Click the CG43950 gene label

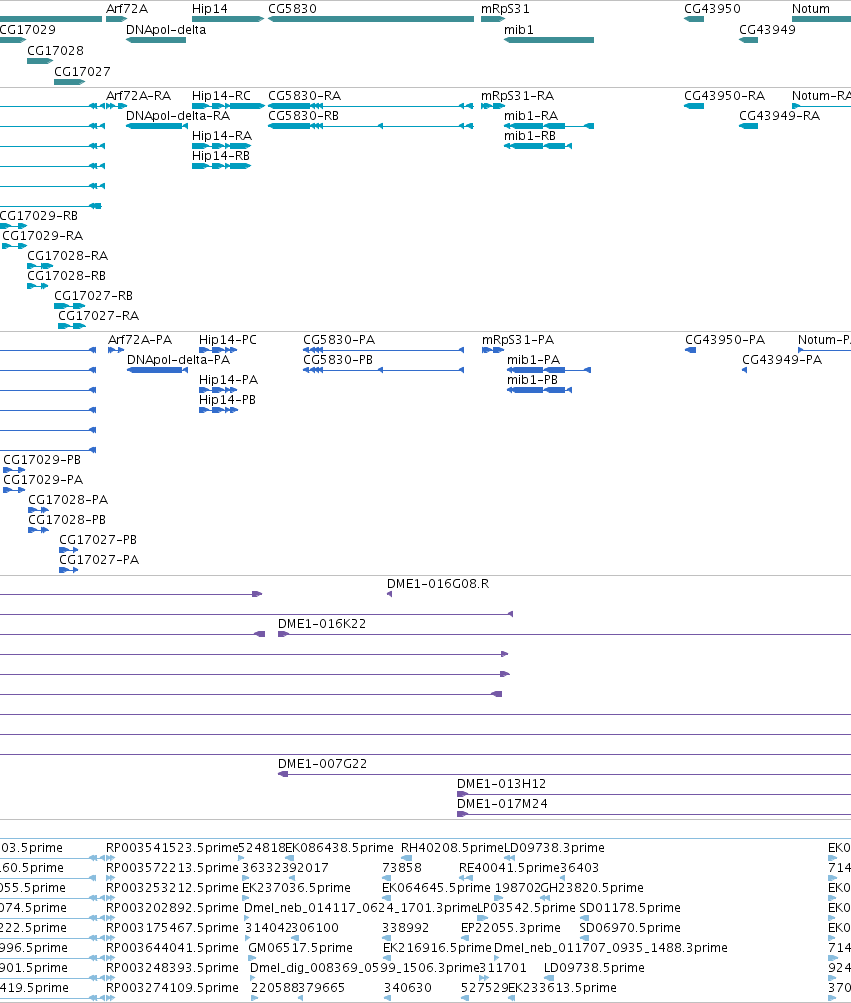click(712, 9)
